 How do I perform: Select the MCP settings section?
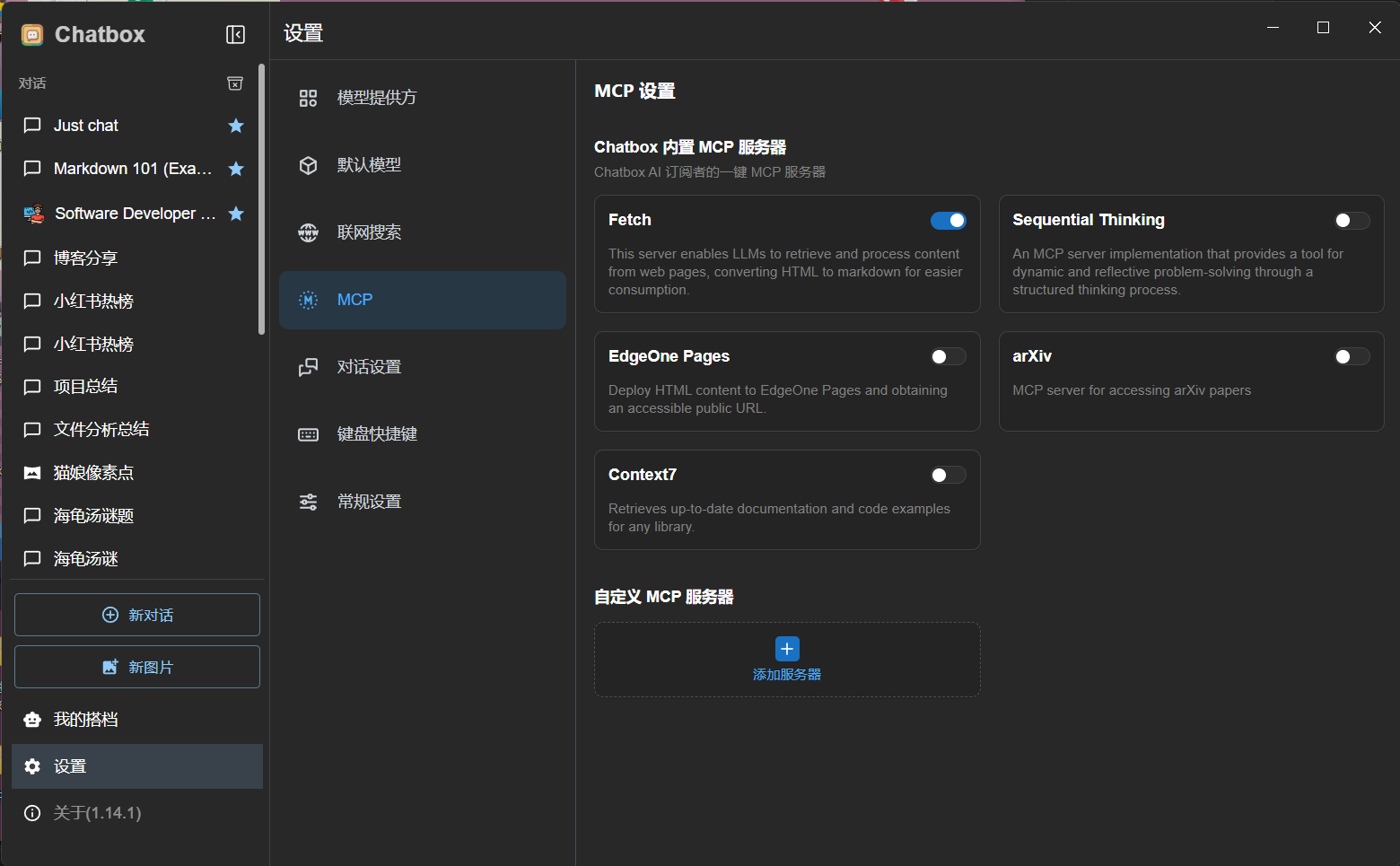click(x=422, y=300)
